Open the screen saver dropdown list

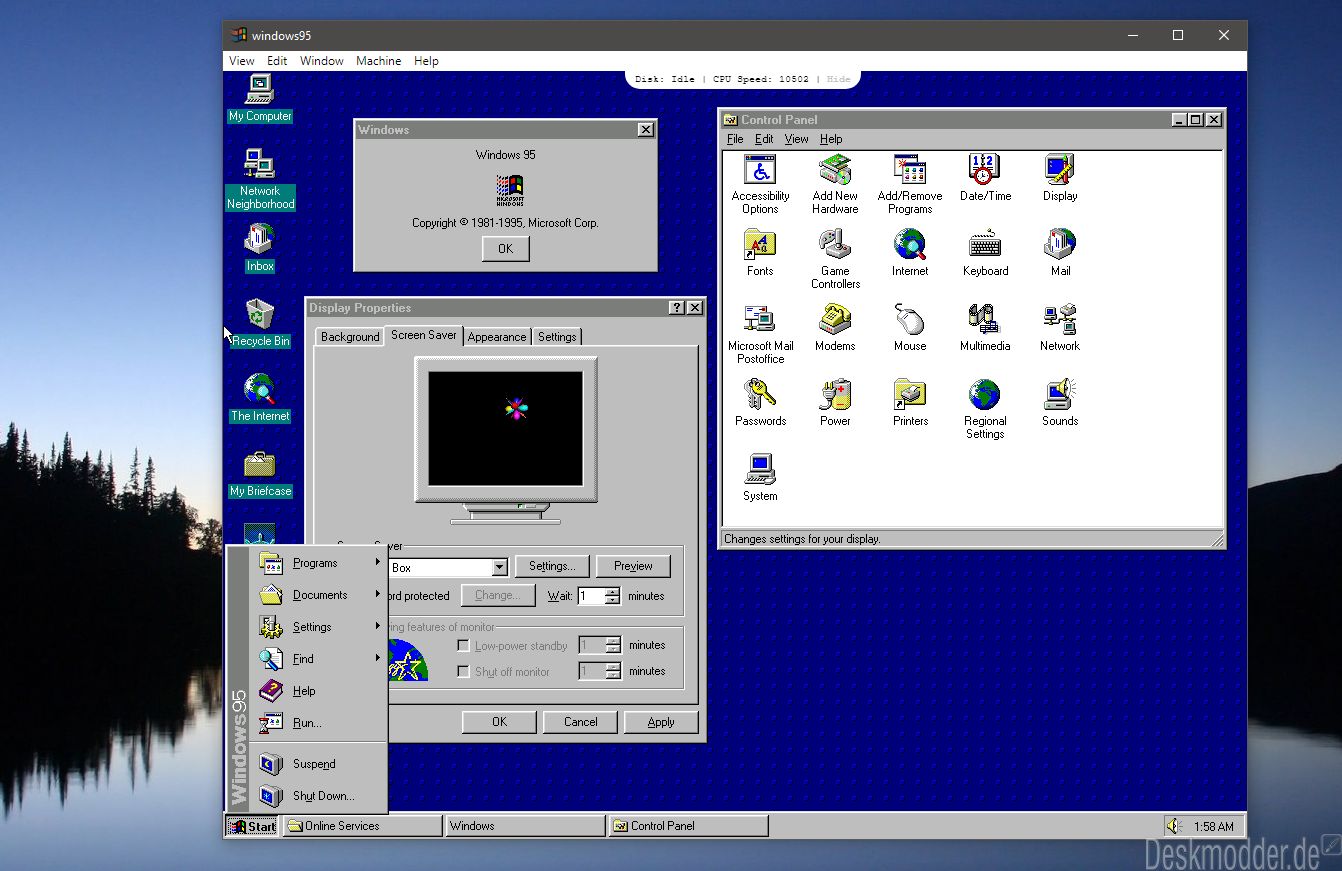(x=500, y=568)
